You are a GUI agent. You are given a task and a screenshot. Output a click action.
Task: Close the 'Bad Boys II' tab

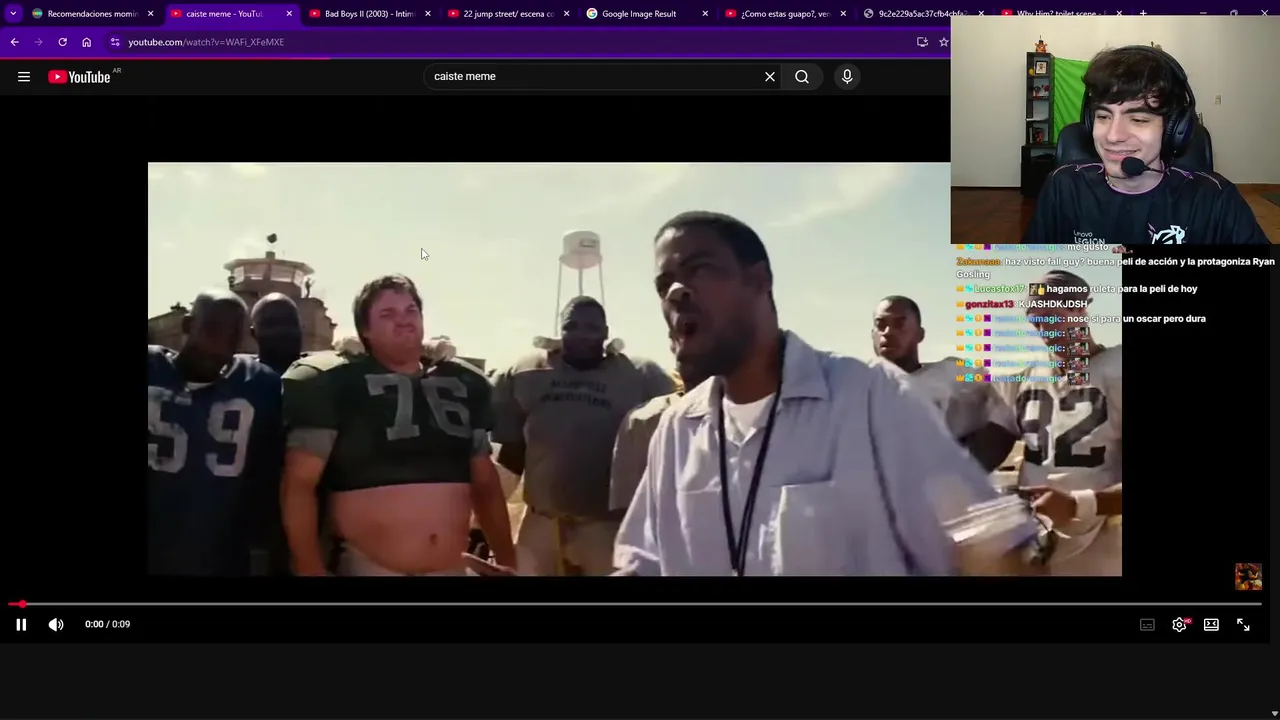[x=428, y=14]
